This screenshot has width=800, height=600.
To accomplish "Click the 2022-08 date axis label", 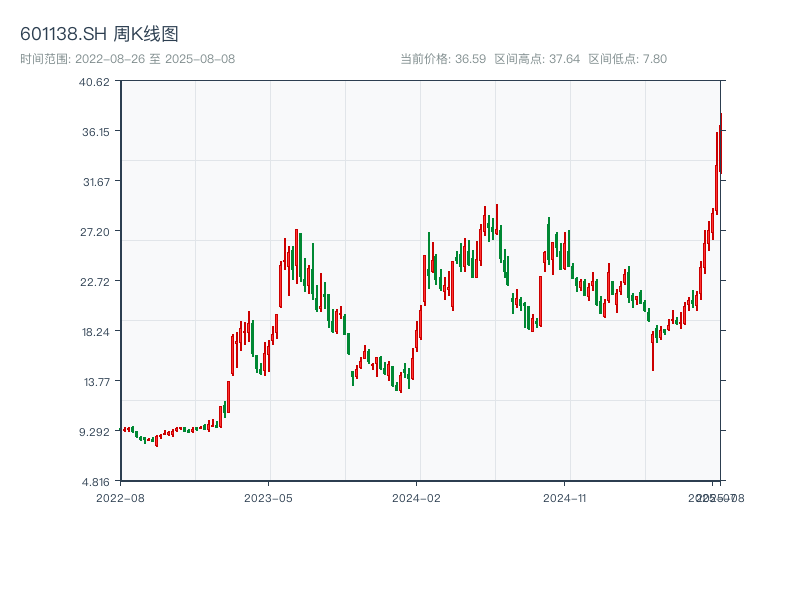I will [x=120, y=497].
